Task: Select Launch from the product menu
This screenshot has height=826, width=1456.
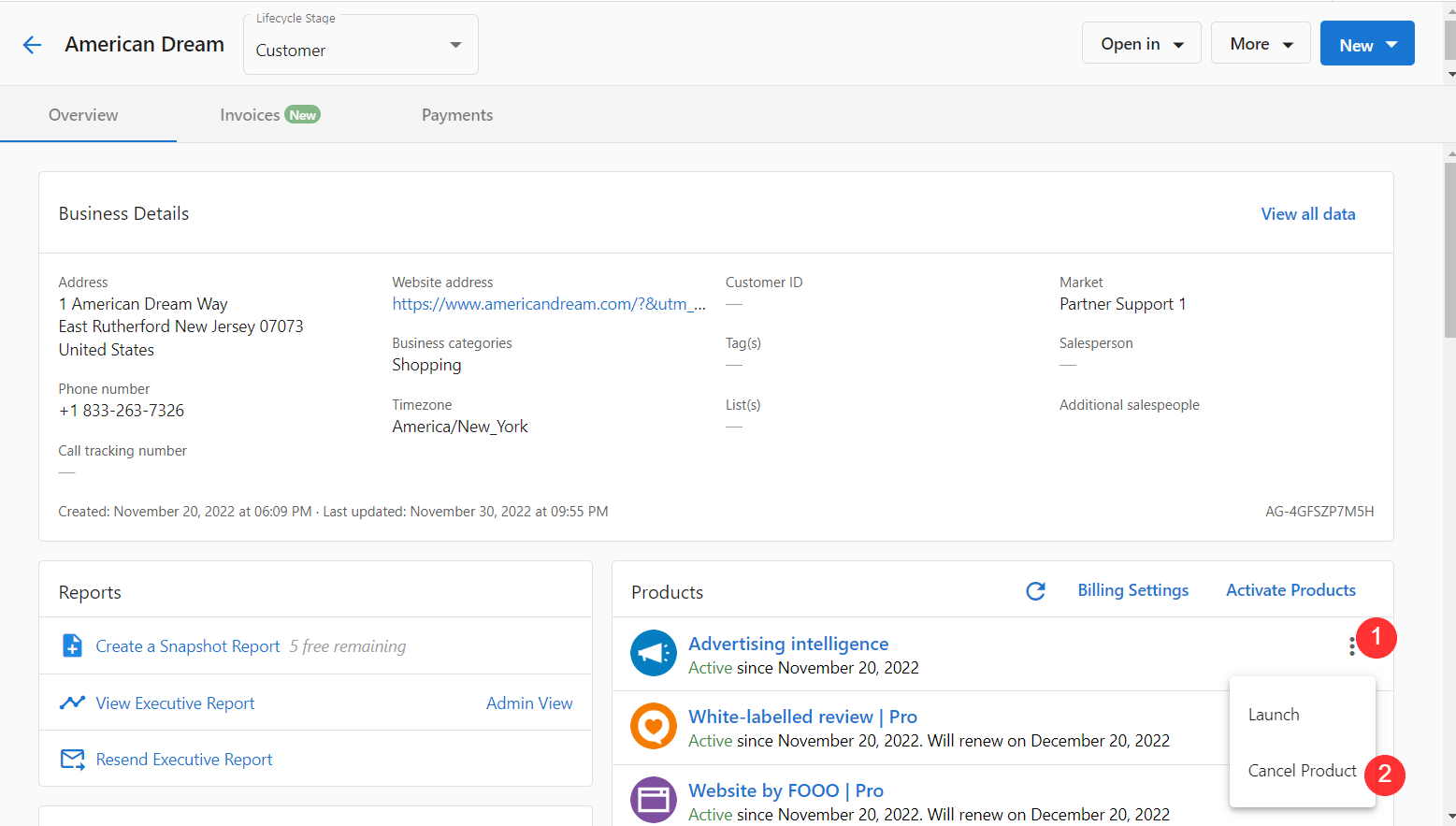Action: pos(1302,715)
